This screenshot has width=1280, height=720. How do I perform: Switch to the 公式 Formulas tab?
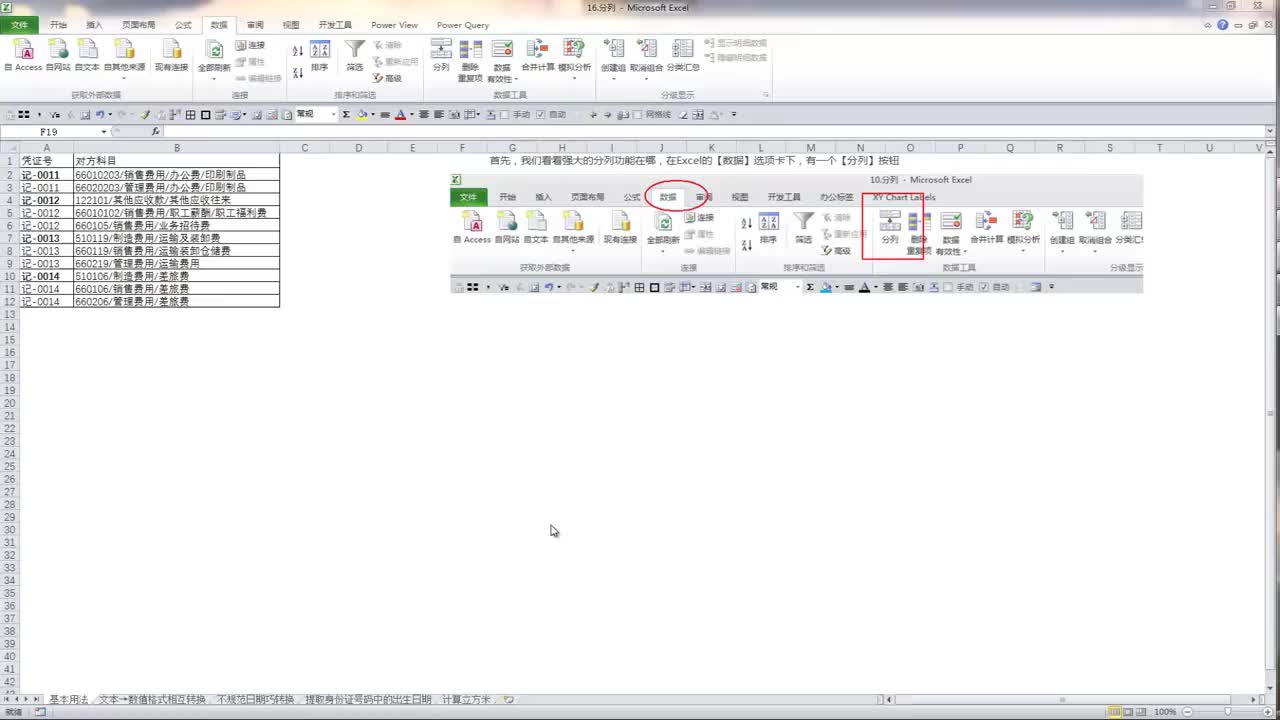[x=183, y=25]
